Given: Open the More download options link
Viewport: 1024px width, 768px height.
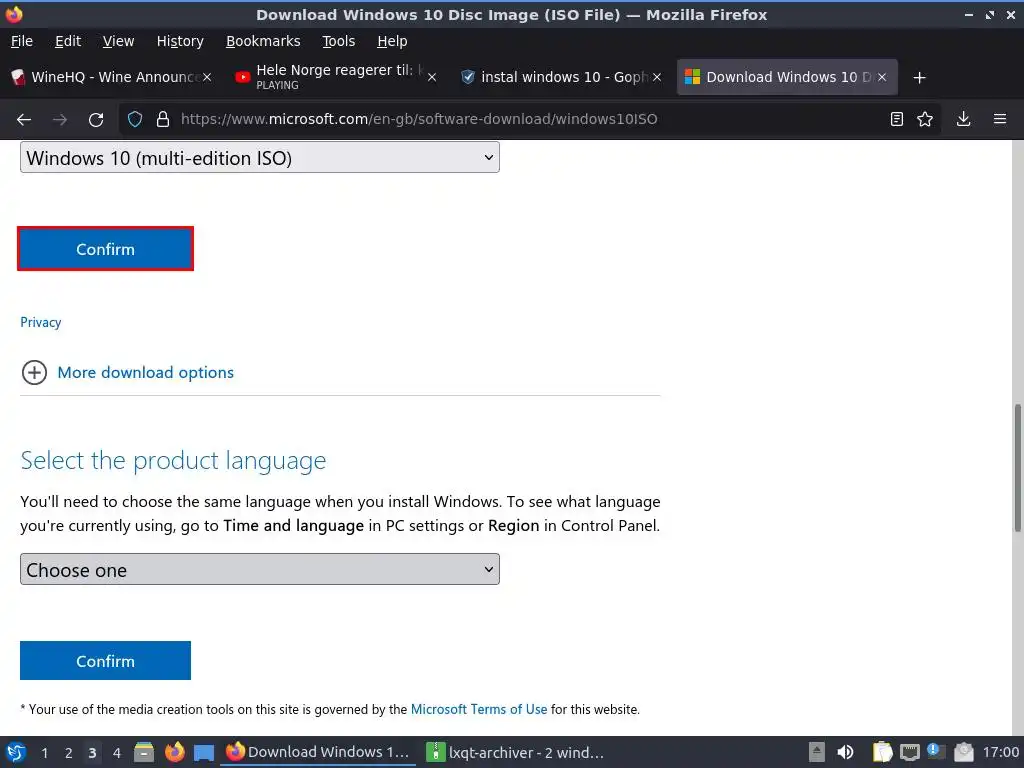Looking at the screenshot, I should click(146, 372).
